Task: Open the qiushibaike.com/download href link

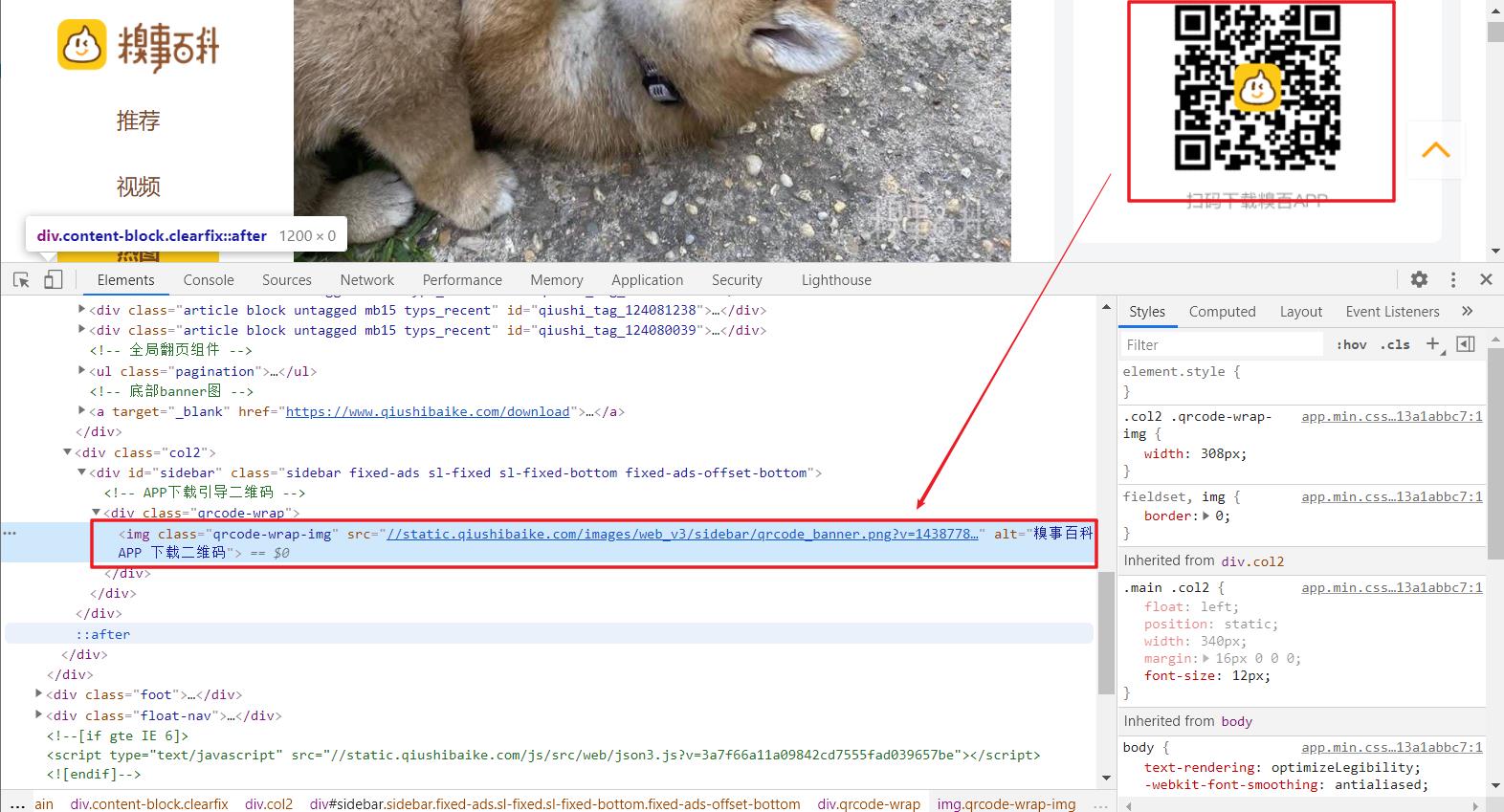Action: click(x=428, y=411)
